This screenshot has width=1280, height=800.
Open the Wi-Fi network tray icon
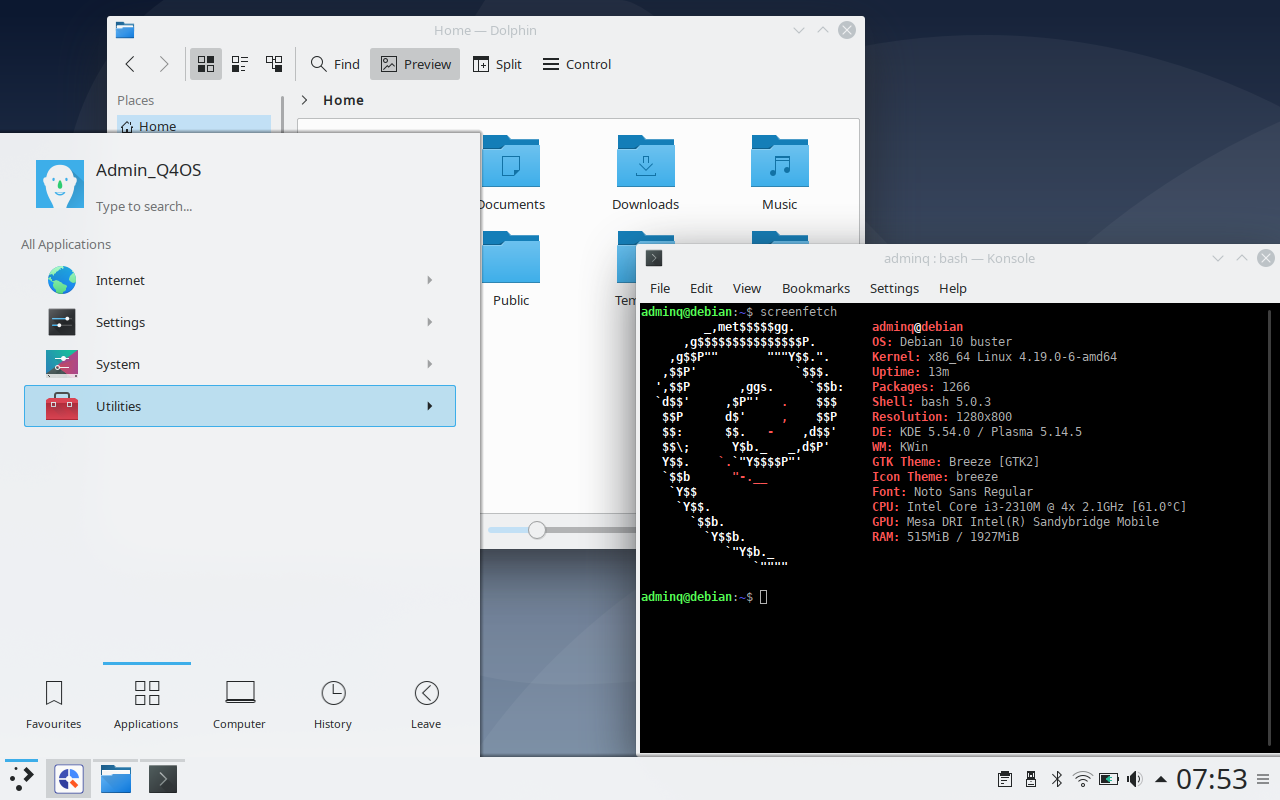click(1082, 779)
